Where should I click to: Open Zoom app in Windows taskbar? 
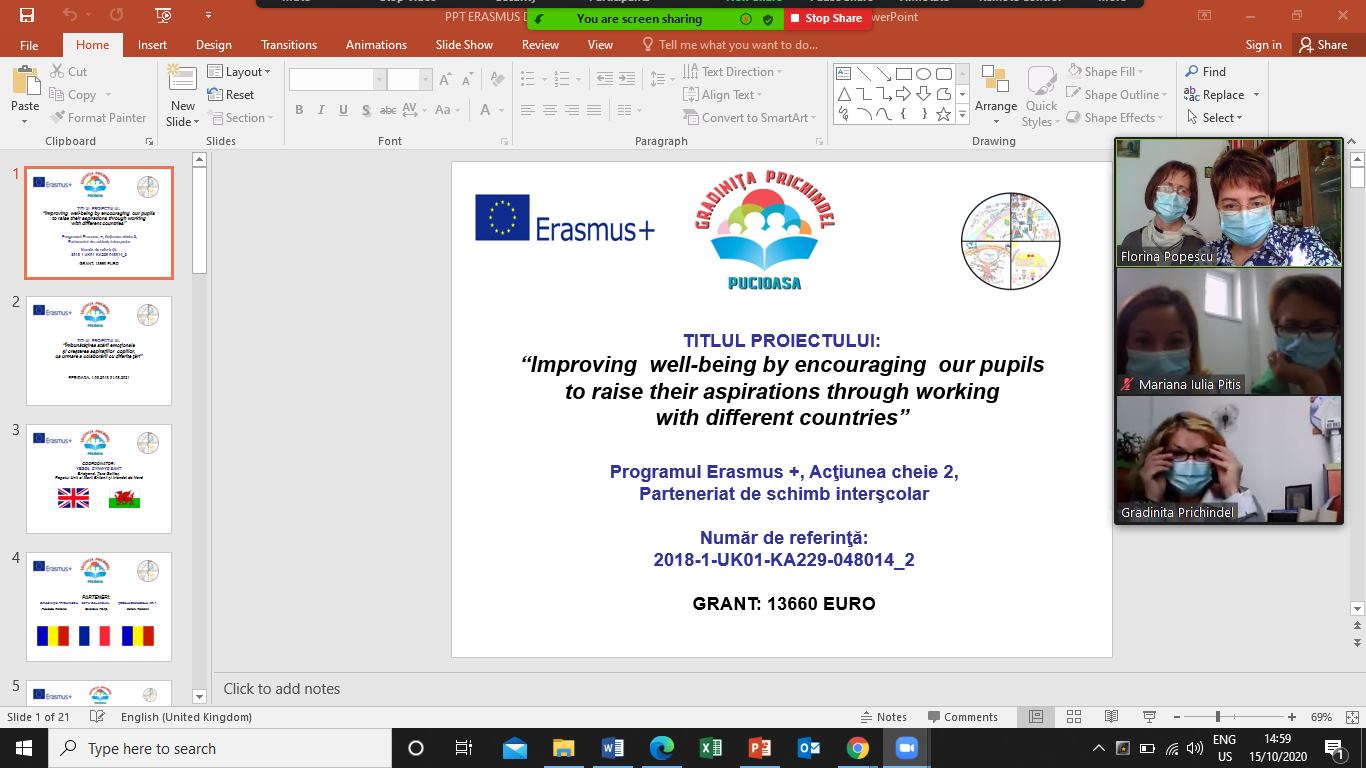pos(906,748)
